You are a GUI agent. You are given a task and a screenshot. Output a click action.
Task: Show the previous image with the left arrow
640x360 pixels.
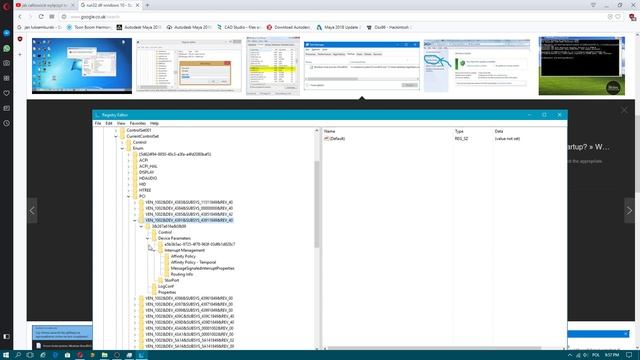pos(32,210)
